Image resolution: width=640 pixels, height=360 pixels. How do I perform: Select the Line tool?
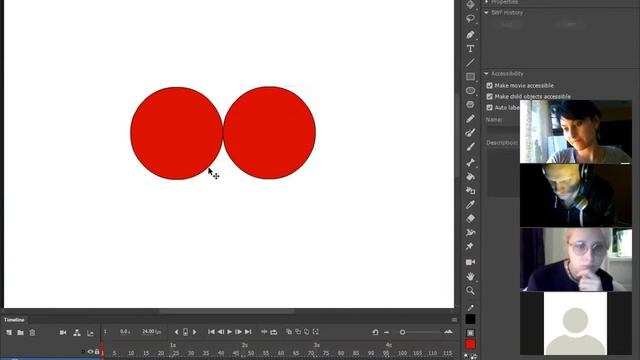click(470, 62)
